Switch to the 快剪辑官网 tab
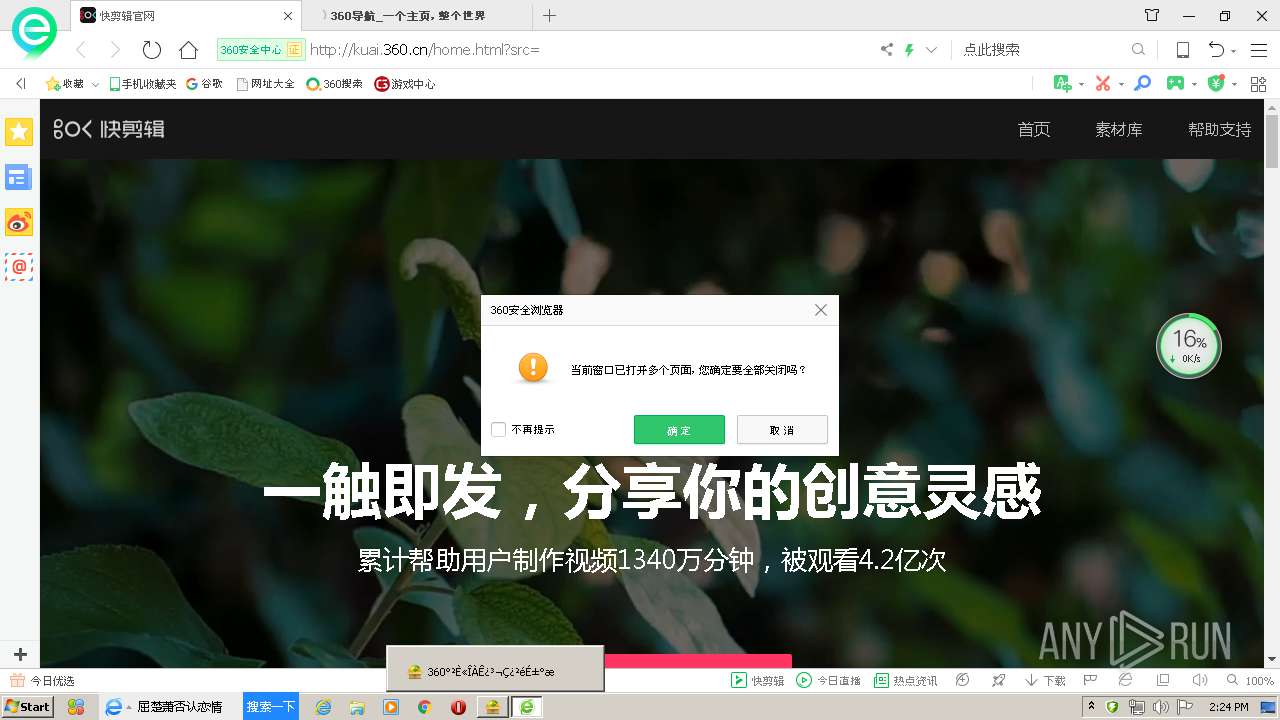 187,16
